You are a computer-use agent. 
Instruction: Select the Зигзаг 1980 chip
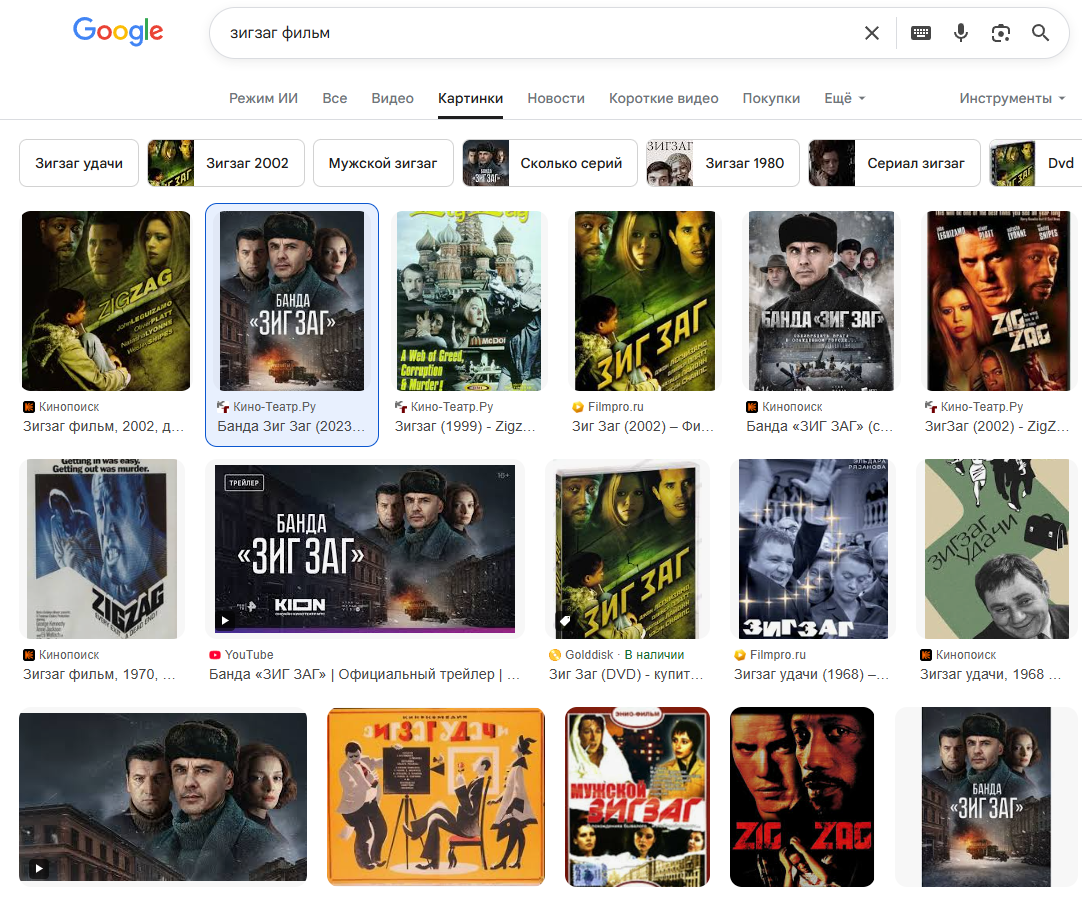(722, 163)
